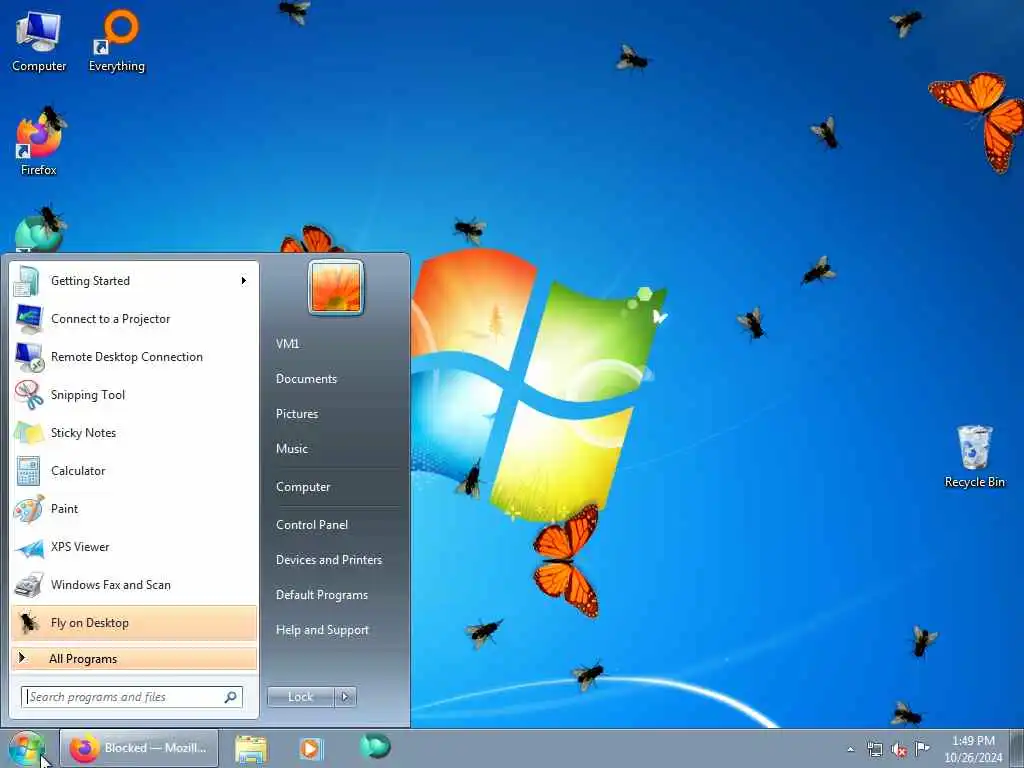Click the user account picture
Screen dimensions: 1024x768
336,287
